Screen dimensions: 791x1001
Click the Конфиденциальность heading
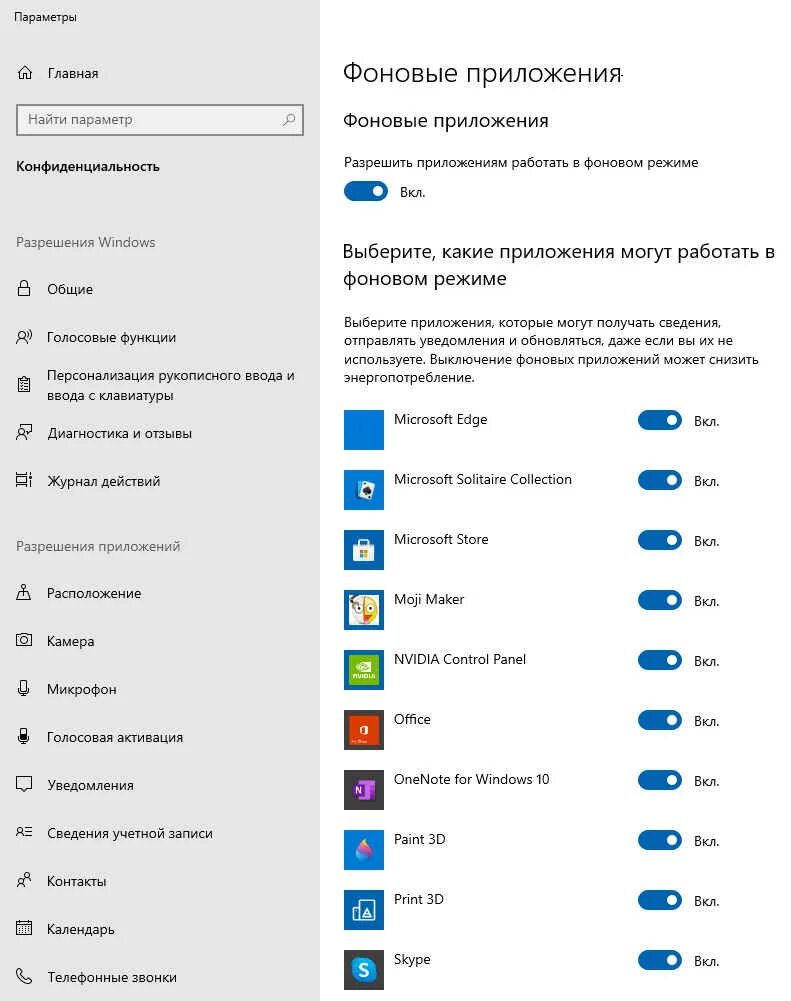click(87, 166)
